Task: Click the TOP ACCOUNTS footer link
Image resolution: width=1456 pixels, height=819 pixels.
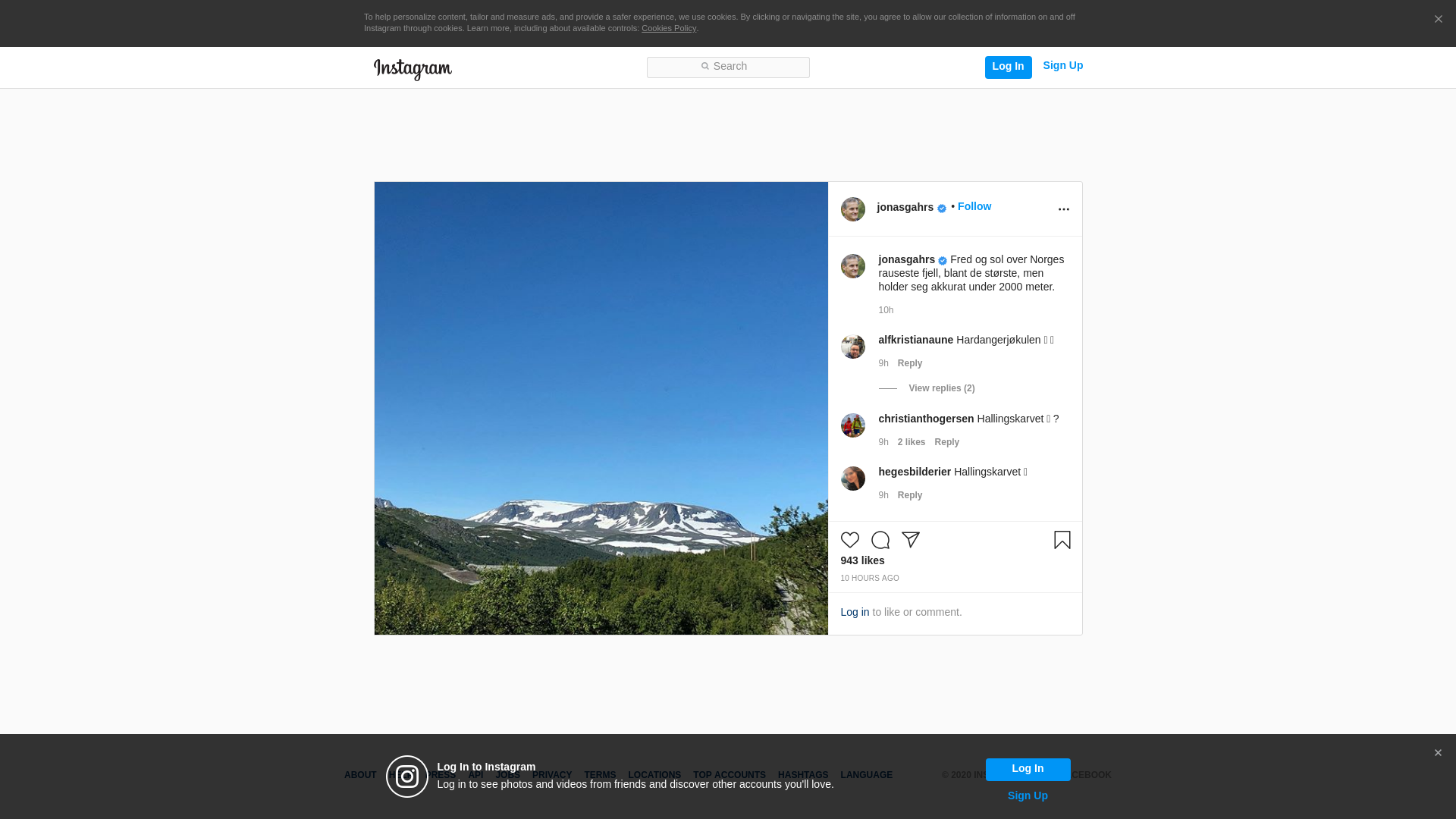Action: pos(729,775)
